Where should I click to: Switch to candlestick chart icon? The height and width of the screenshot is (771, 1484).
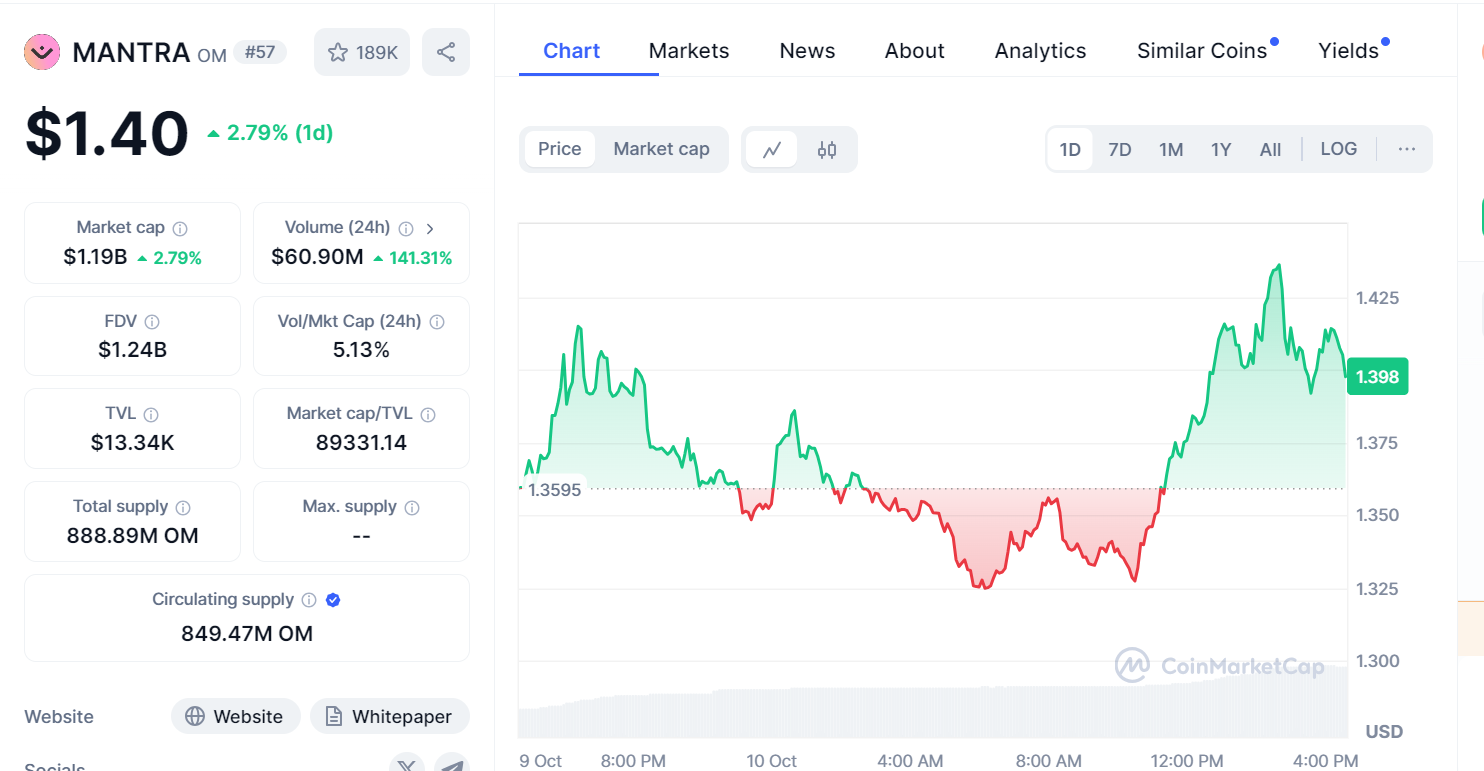827,150
